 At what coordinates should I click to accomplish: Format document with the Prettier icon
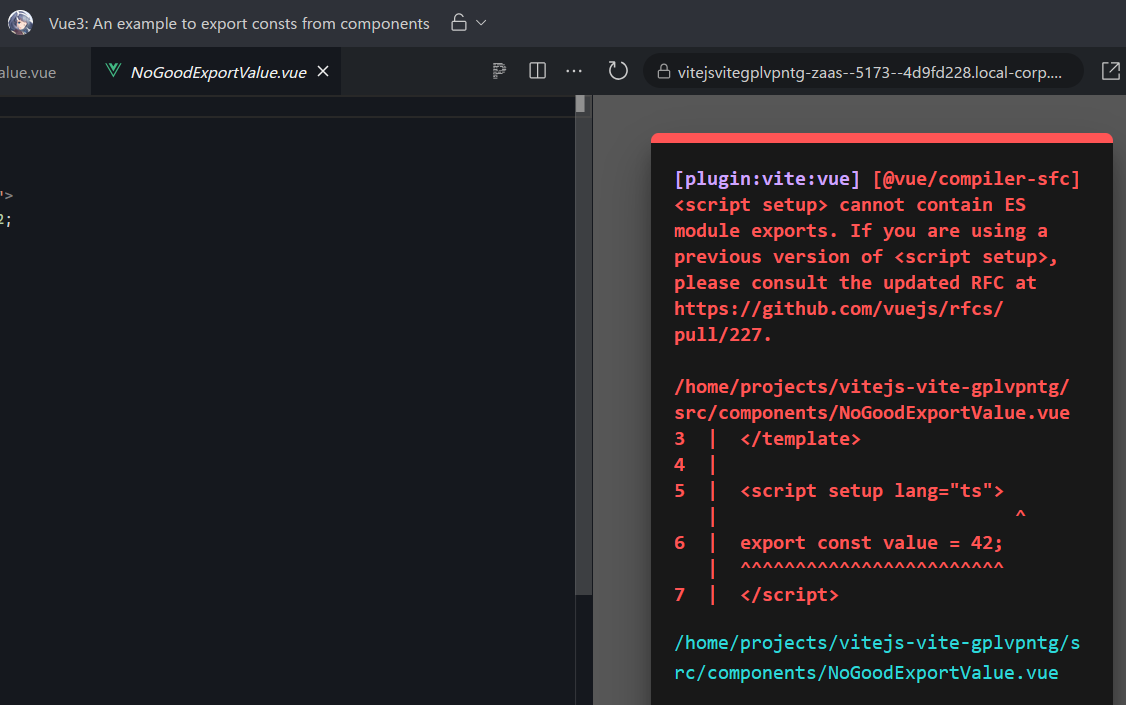tap(499, 70)
